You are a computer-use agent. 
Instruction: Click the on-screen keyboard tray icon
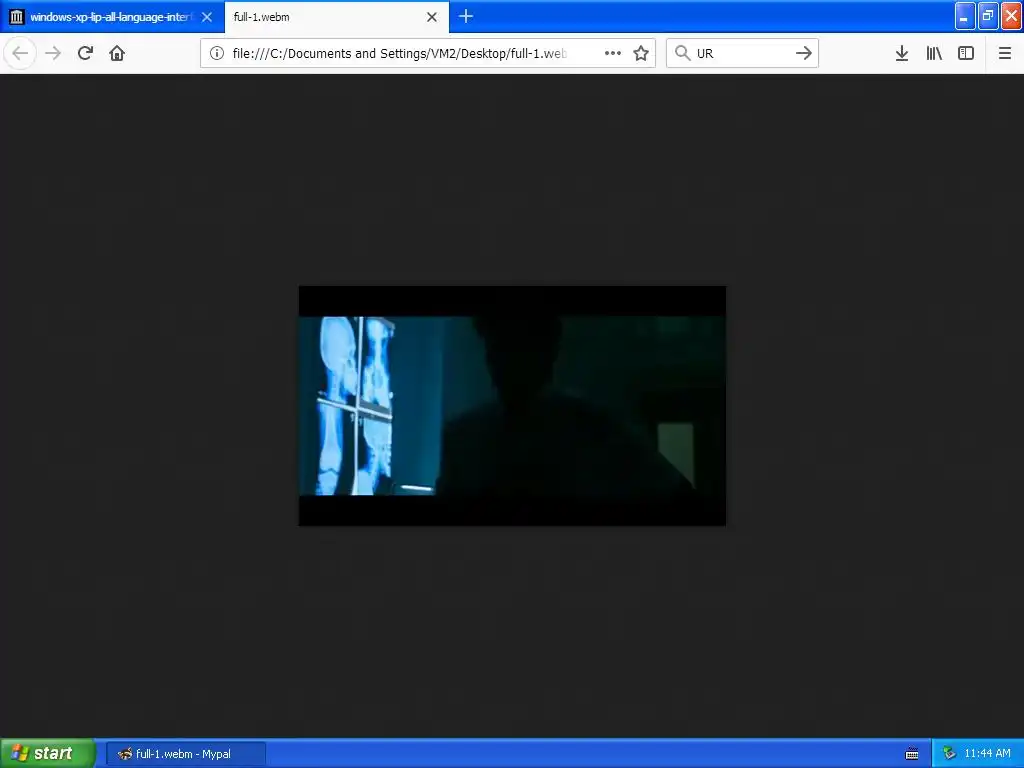tap(912, 754)
